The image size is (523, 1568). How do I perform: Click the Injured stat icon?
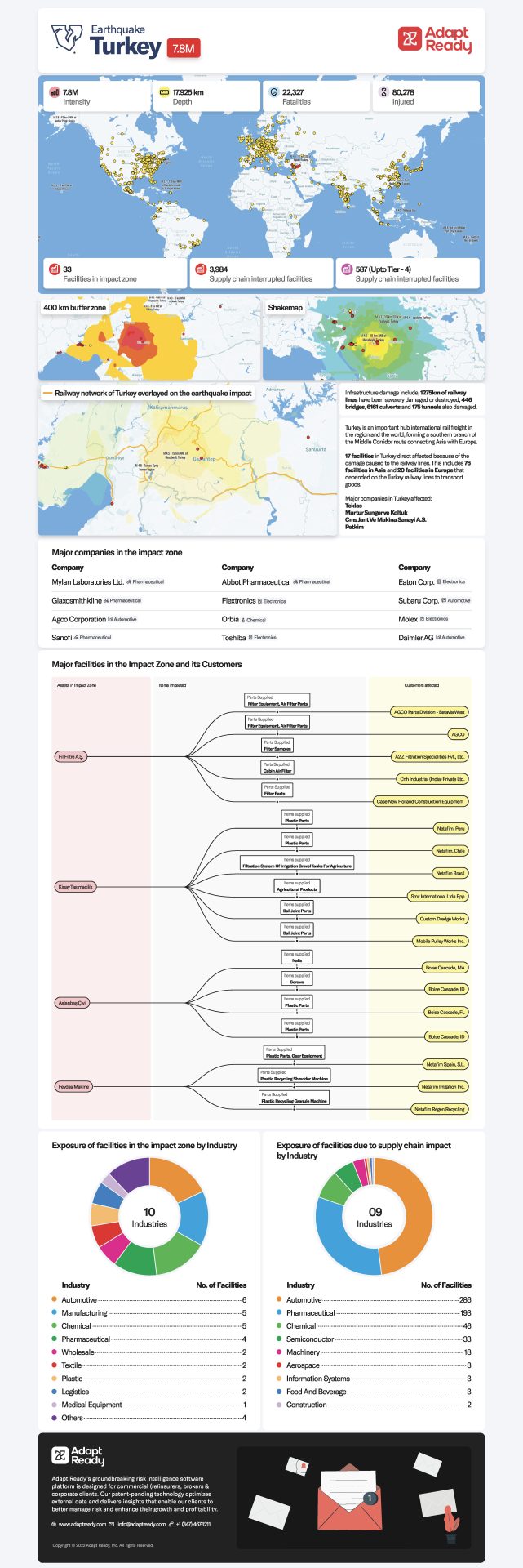[x=384, y=92]
